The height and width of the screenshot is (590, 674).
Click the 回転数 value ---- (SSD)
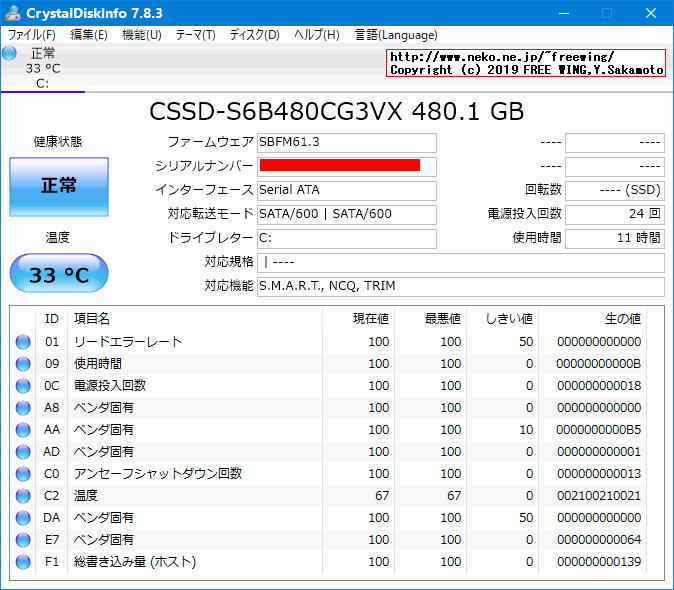click(615, 190)
